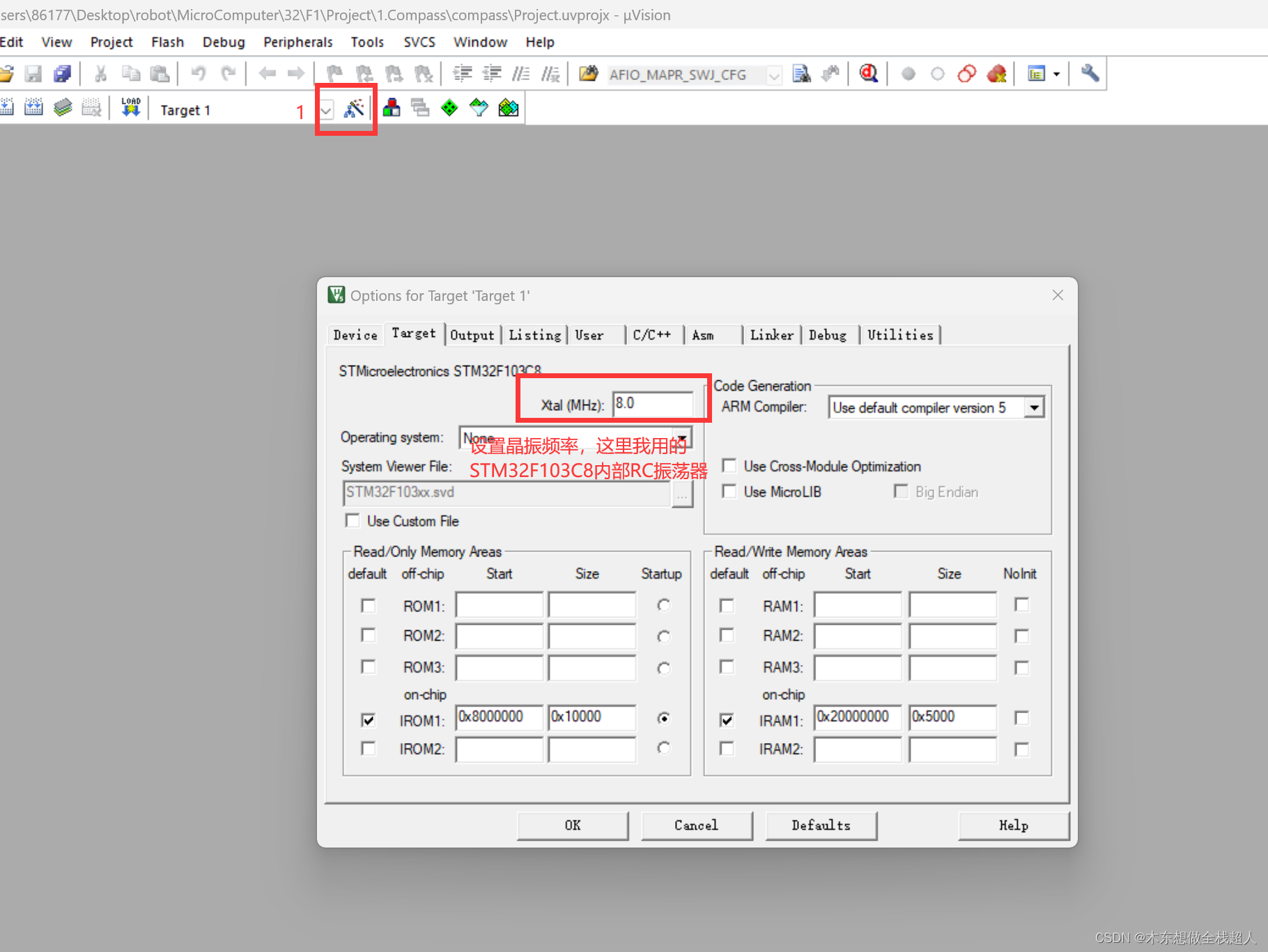Click the Cut scissors icon
Viewport: 1268px width, 952px height.
coord(101,74)
